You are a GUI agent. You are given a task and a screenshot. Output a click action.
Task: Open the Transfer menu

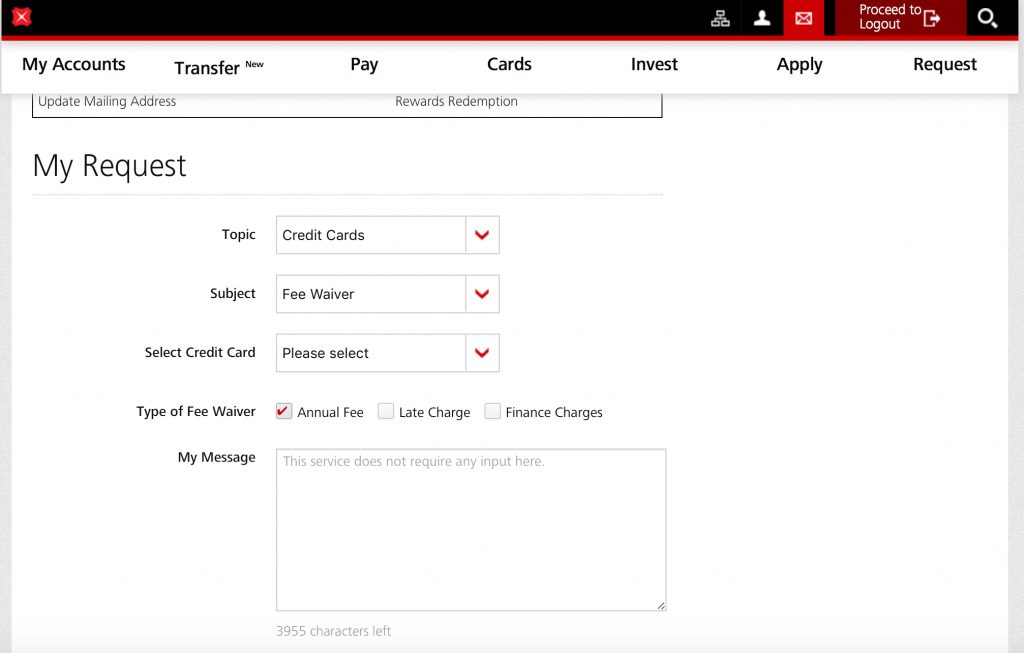click(218, 67)
